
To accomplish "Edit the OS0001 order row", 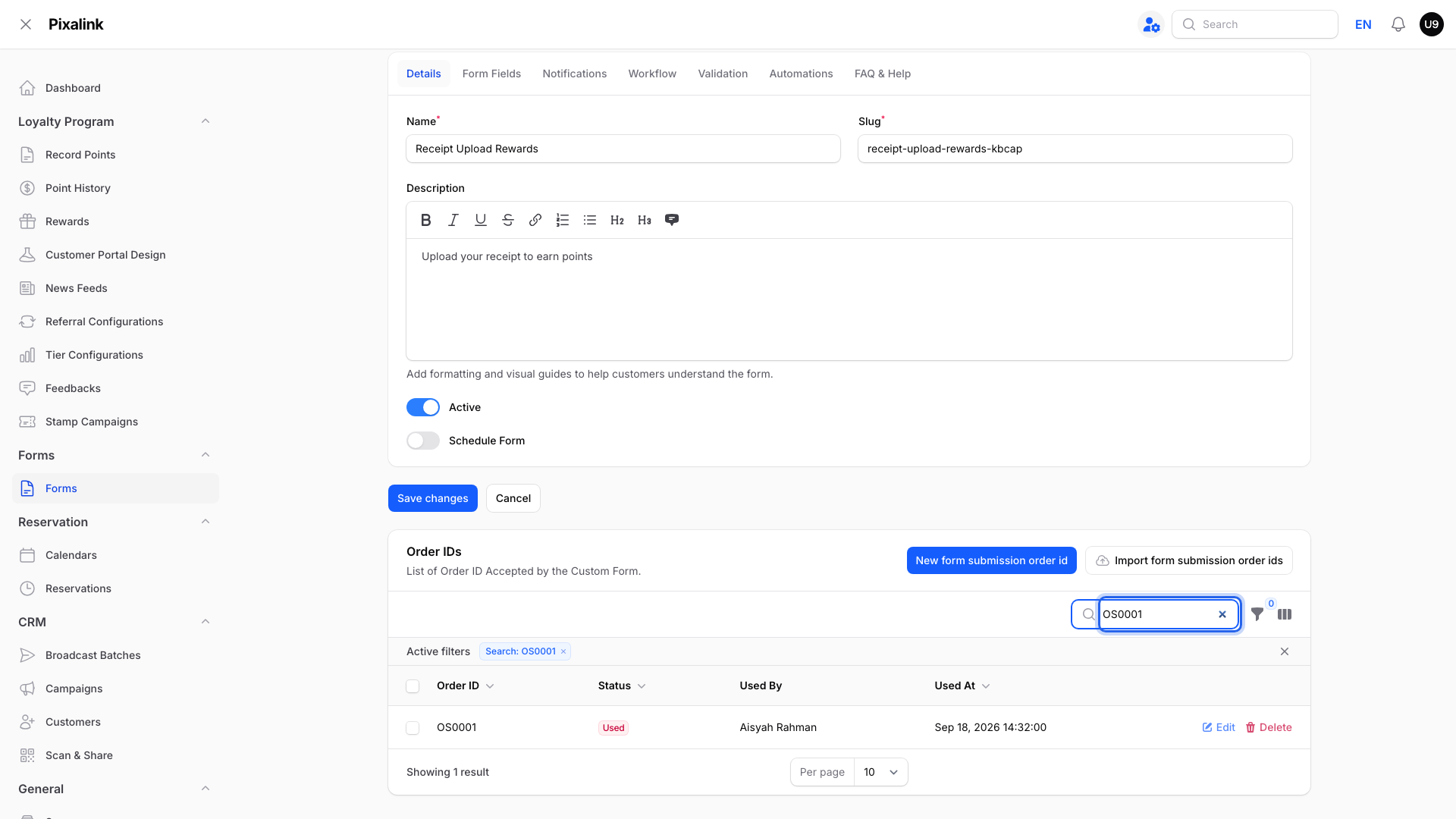I will coord(1219,727).
